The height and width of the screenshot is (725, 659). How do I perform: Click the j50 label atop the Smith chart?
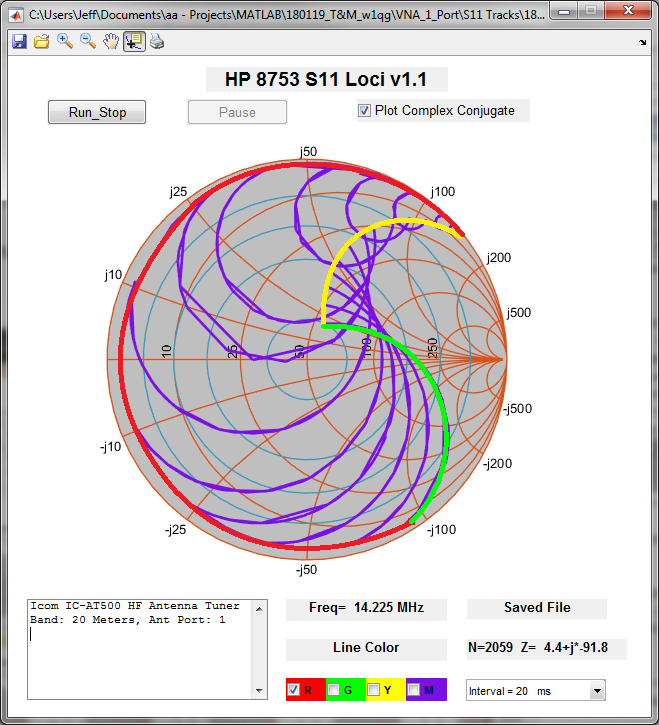click(308, 152)
